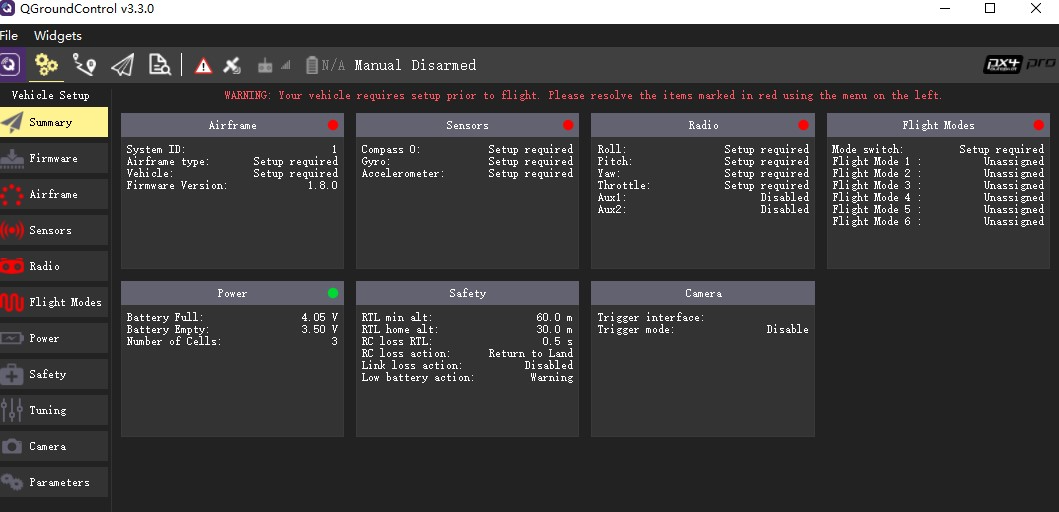Click the vehicle messages warning triangle
The image size is (1059, 512).
point(203,66)
